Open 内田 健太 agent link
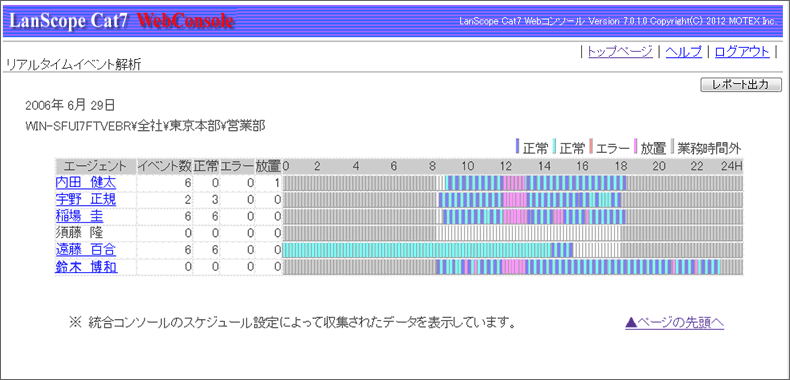Image resolution: width=790 pixels, height=380 pixels. click(86, 183)
